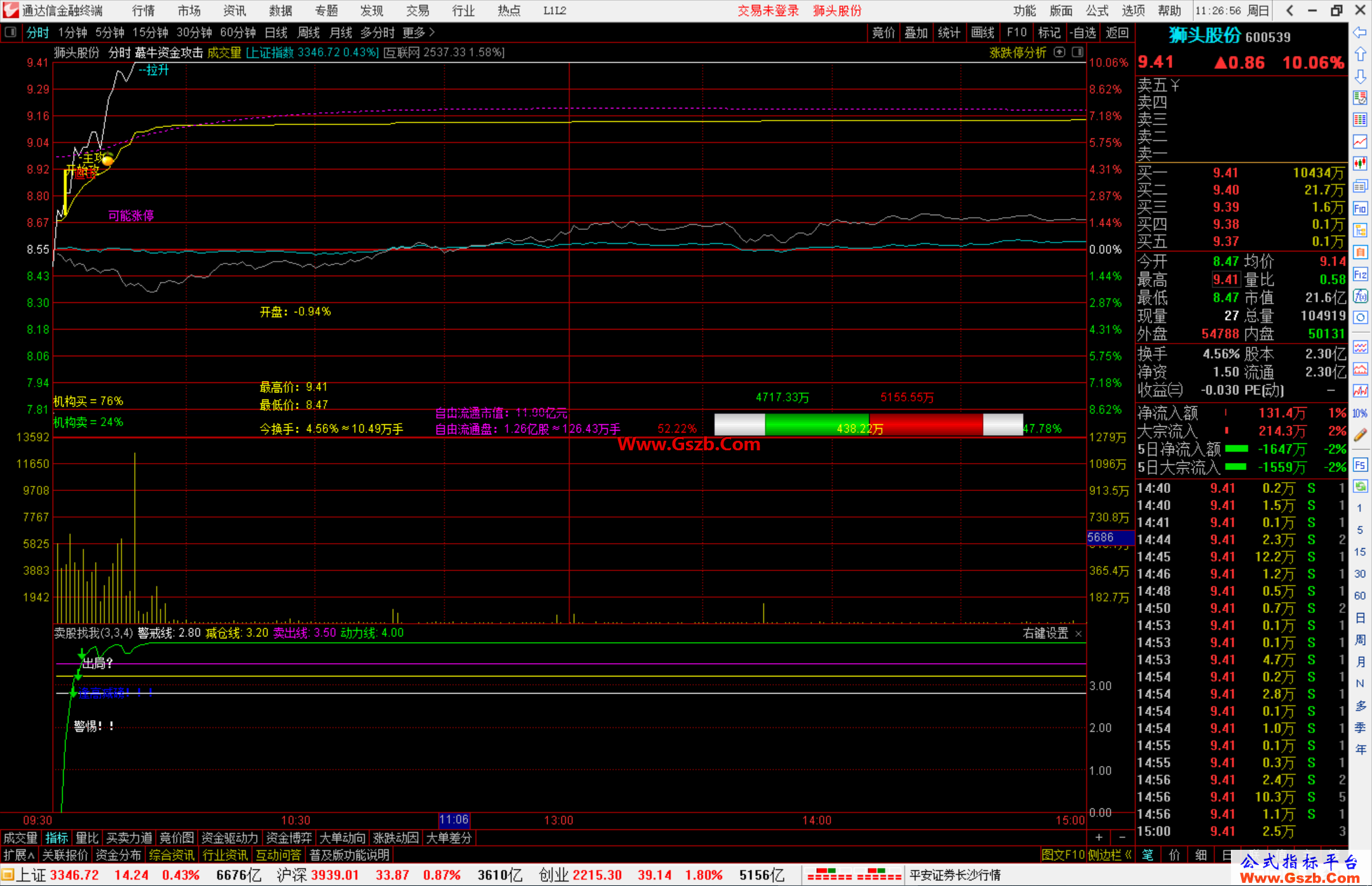The height and width of the screenshot is (886, 1372).
Task: Click the yellow tree-structure sidebar icon
Action: point(1360,230)
